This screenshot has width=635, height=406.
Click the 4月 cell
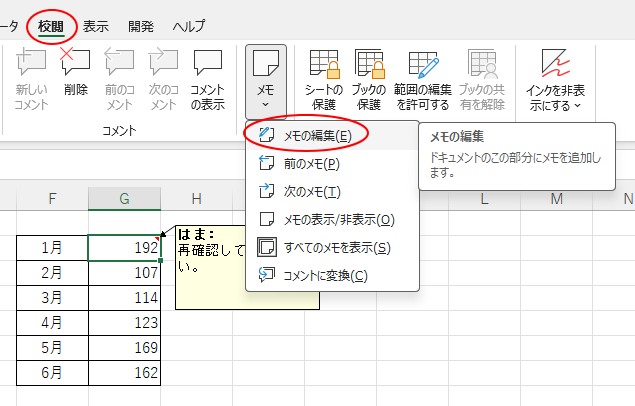(52, 323)
